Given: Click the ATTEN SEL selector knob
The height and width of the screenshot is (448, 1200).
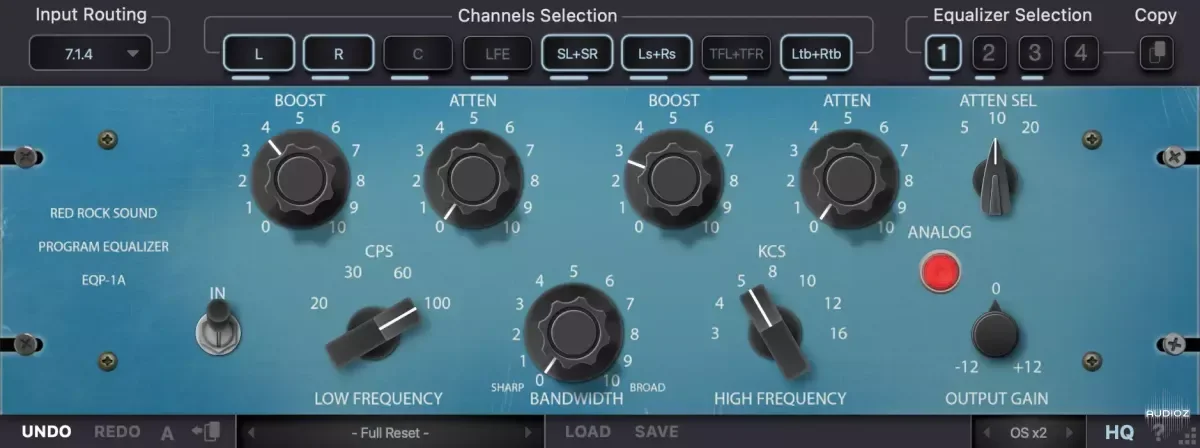Looking at the screenshot, I should [x=995, y=179].
